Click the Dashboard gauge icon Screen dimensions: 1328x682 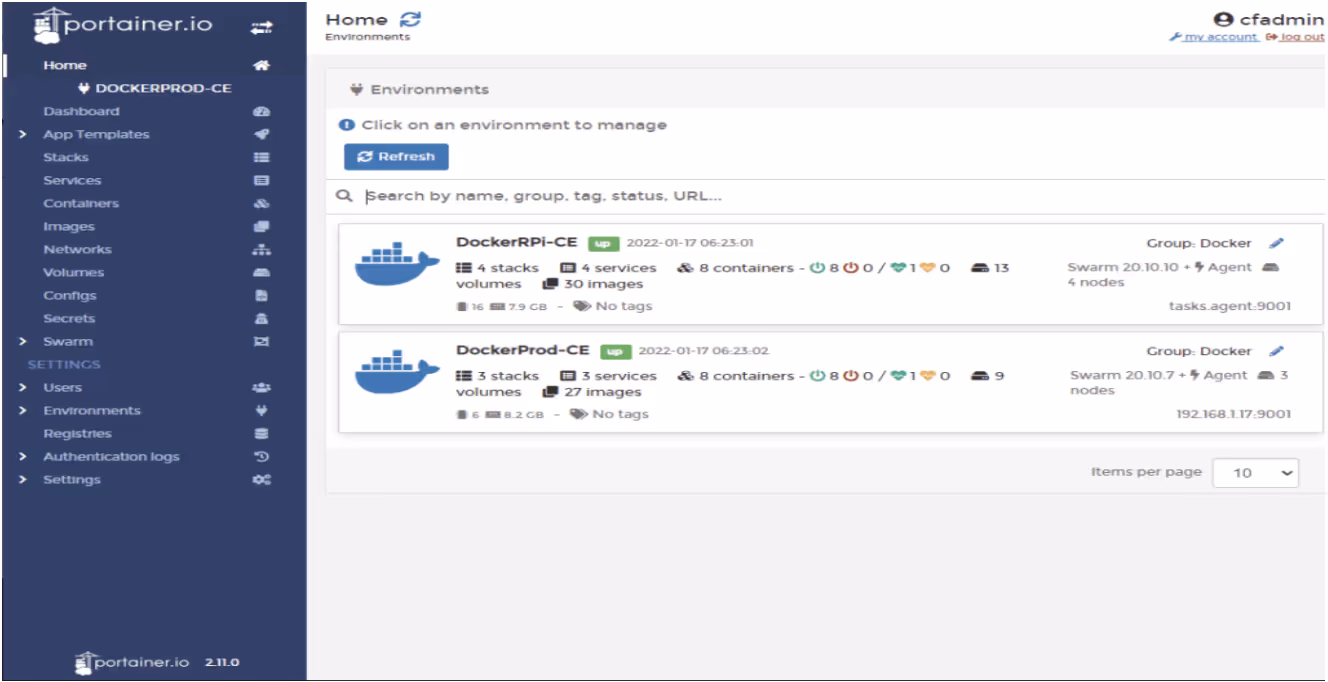click(x=262, y=112)
